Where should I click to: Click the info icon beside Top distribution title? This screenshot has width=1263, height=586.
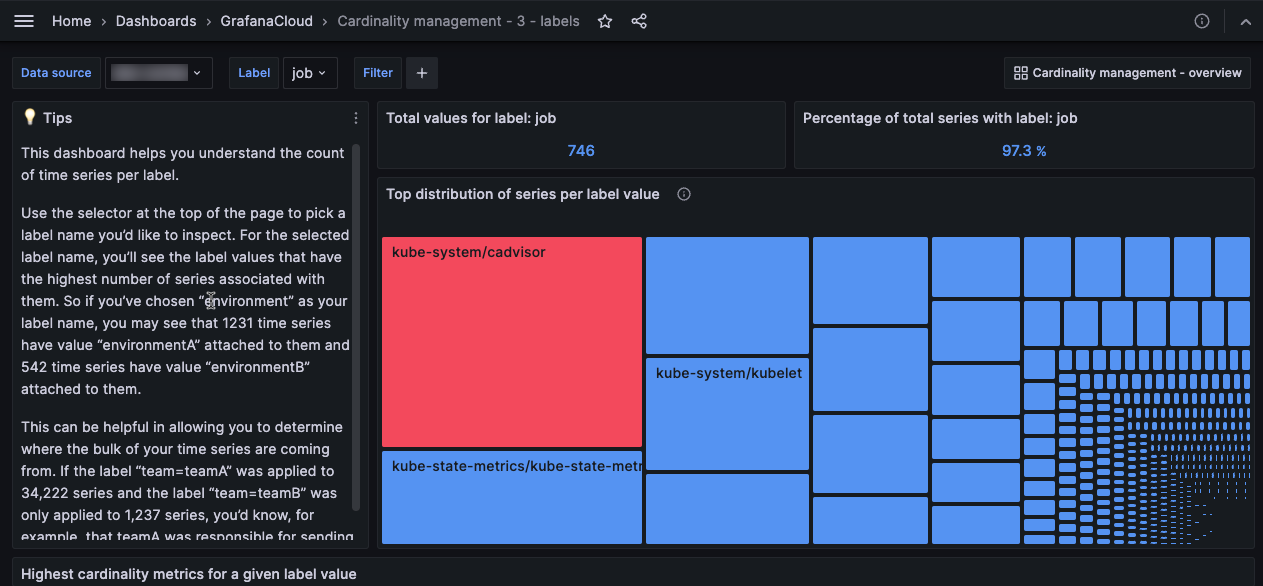683,194
